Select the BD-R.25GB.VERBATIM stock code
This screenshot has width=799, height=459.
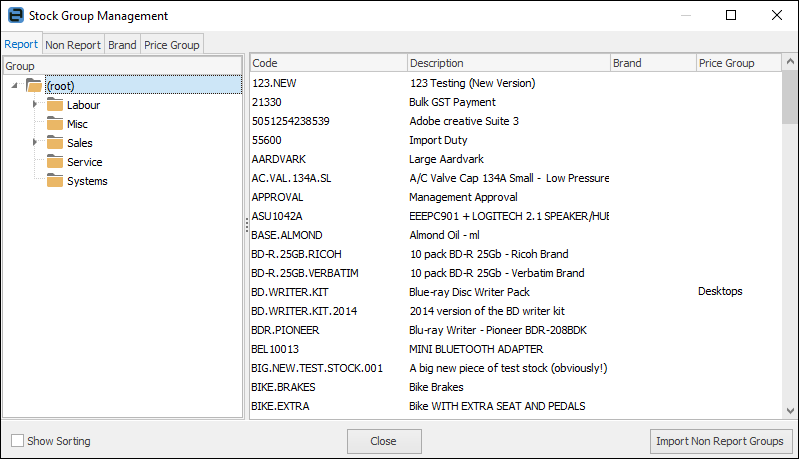[305, 273]
